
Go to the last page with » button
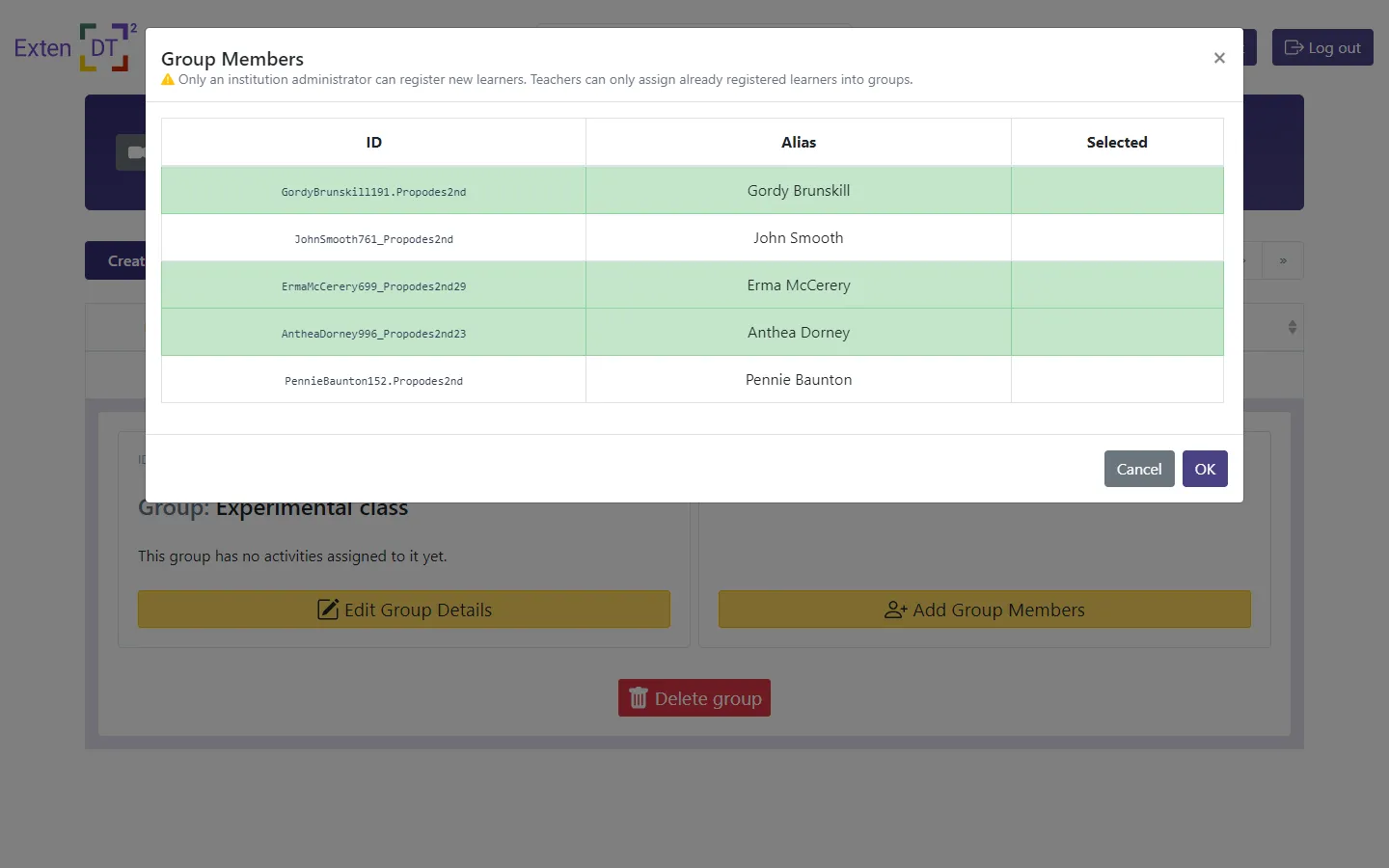[x=1283, y=260]
